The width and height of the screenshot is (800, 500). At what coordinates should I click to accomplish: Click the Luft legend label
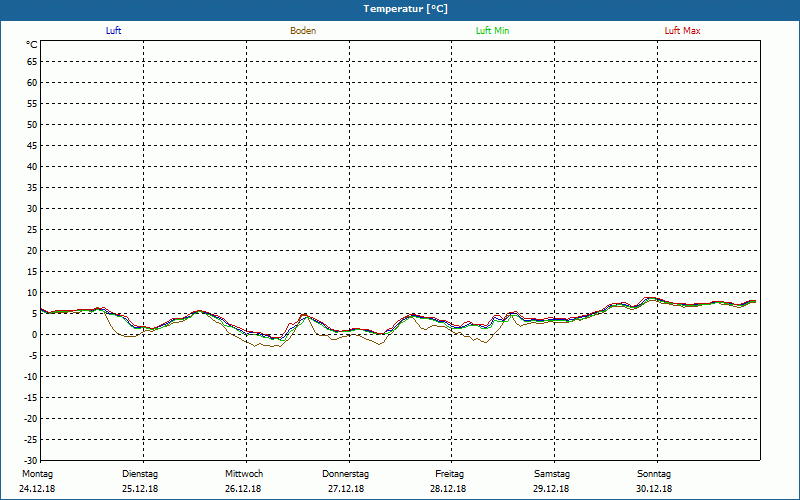(113, 31)
